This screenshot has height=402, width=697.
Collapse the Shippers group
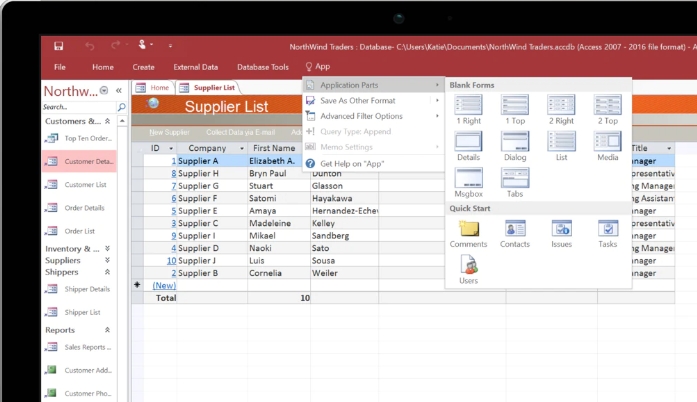[107, 272]
